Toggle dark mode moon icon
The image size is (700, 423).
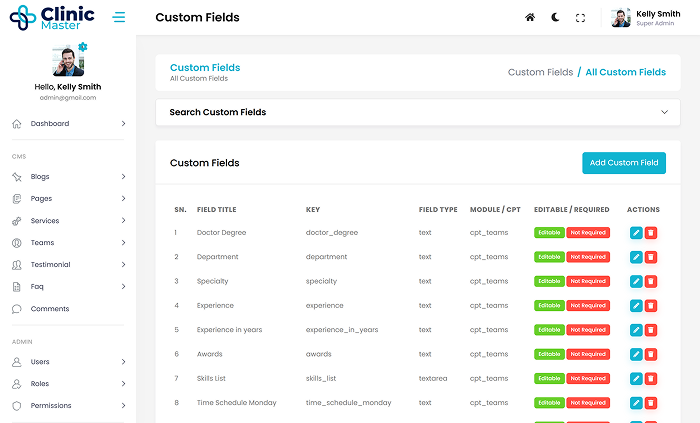click(x=555, y=18)
